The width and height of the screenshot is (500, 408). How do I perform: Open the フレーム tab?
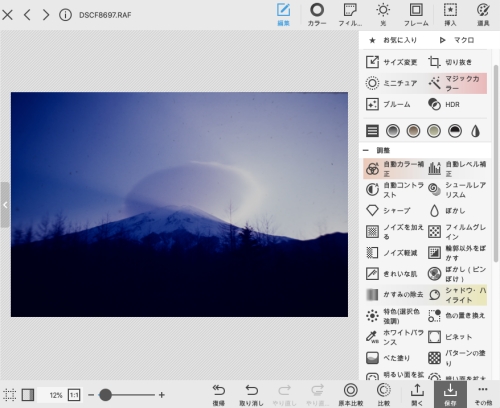[416, 15]
